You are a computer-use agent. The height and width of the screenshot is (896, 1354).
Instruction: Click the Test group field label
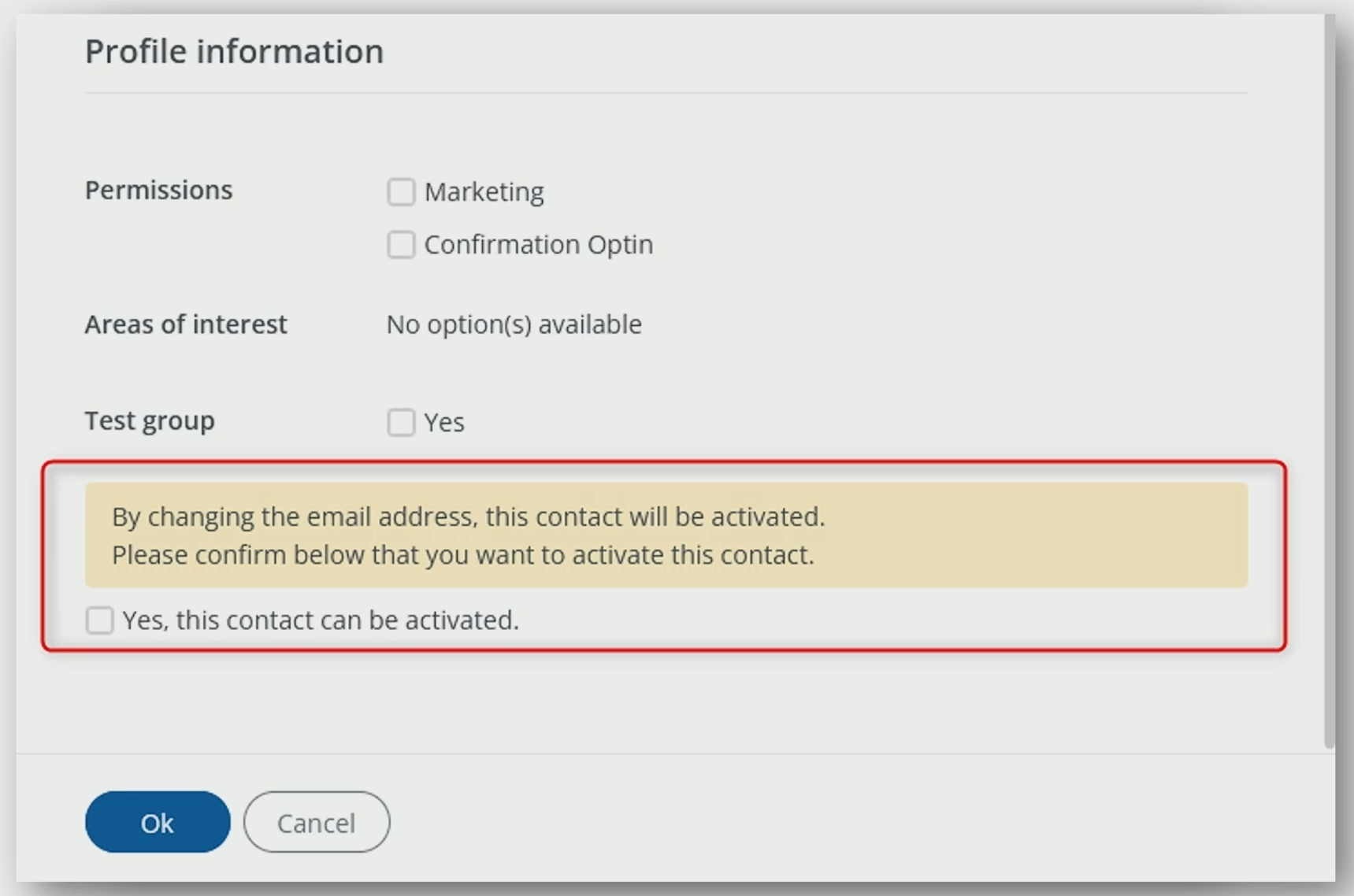(150, 421)
